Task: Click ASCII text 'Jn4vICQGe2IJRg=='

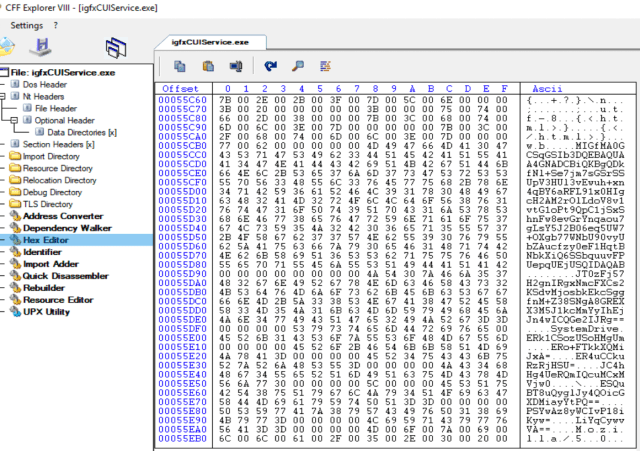Action: tap(575, 320)
